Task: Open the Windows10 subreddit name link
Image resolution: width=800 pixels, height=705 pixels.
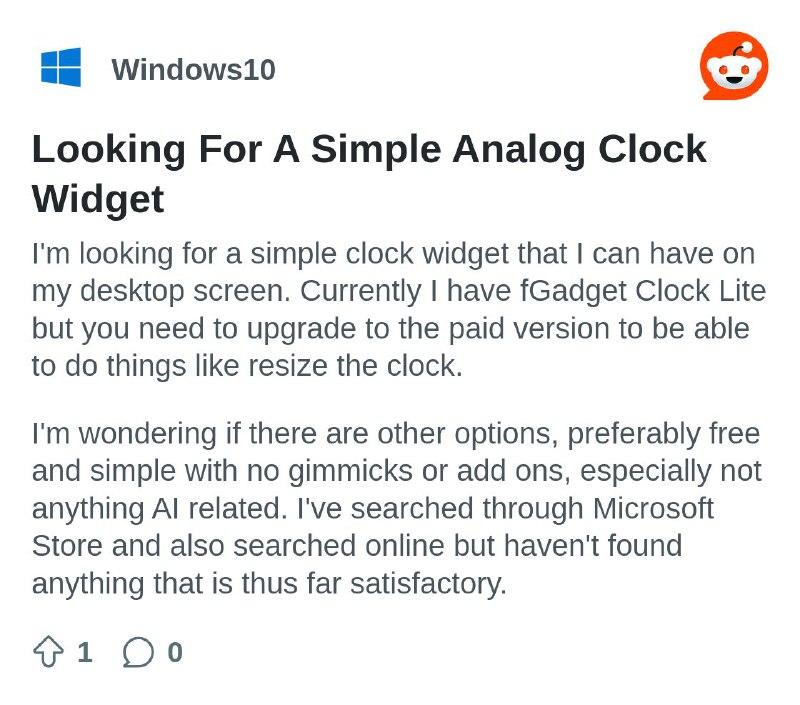Action: coord(193,69)
